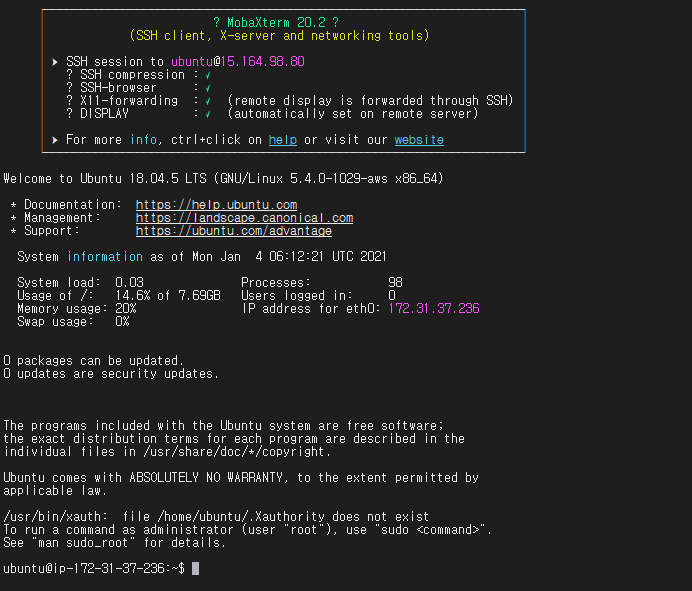Viewport: 692px width, 591px height.
Task: Click the terminal cursor at the prompt
Action: pyautogui.click(x=196, y=568)
